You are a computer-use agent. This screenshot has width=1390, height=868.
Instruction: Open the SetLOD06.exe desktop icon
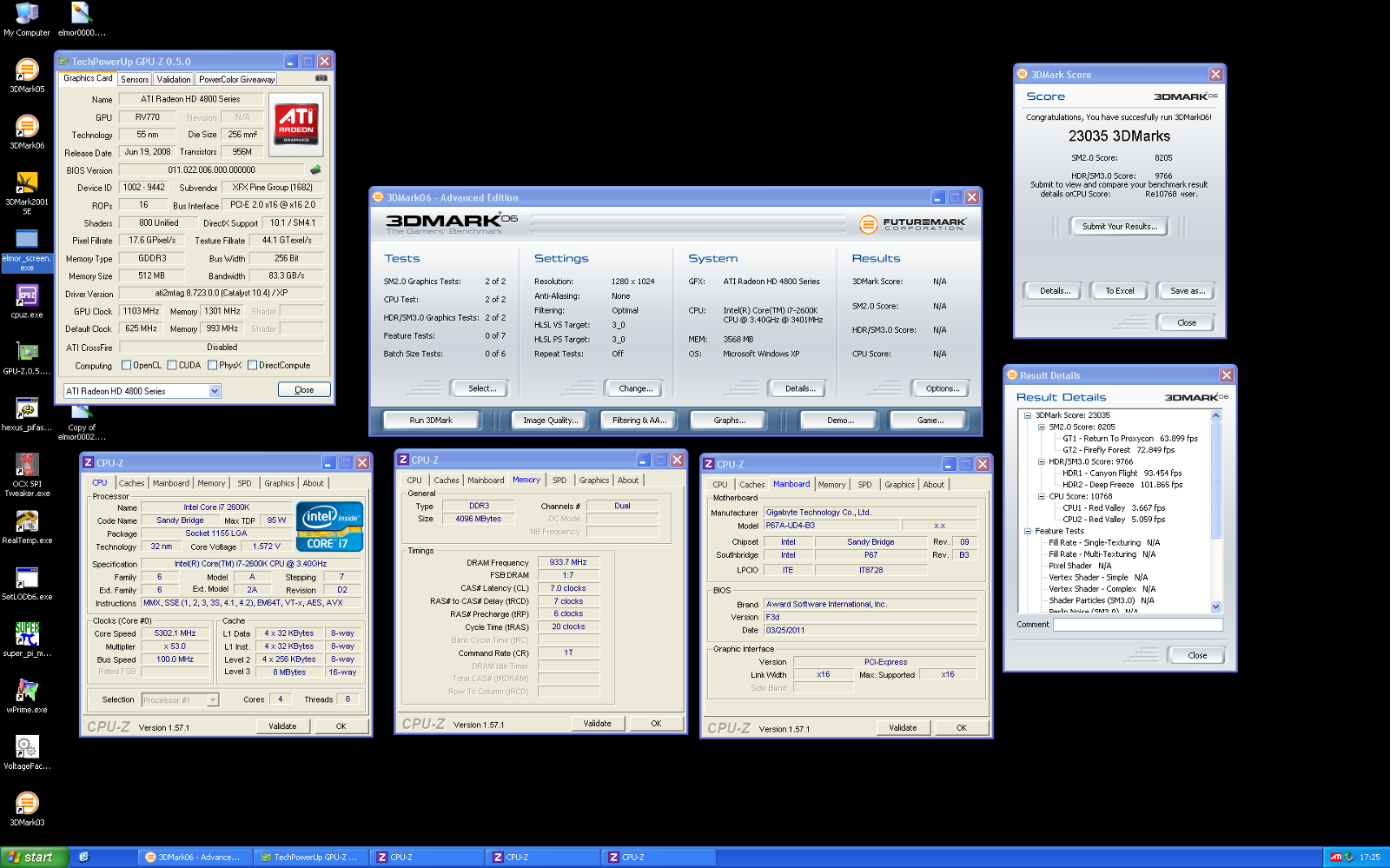point(27,584)
